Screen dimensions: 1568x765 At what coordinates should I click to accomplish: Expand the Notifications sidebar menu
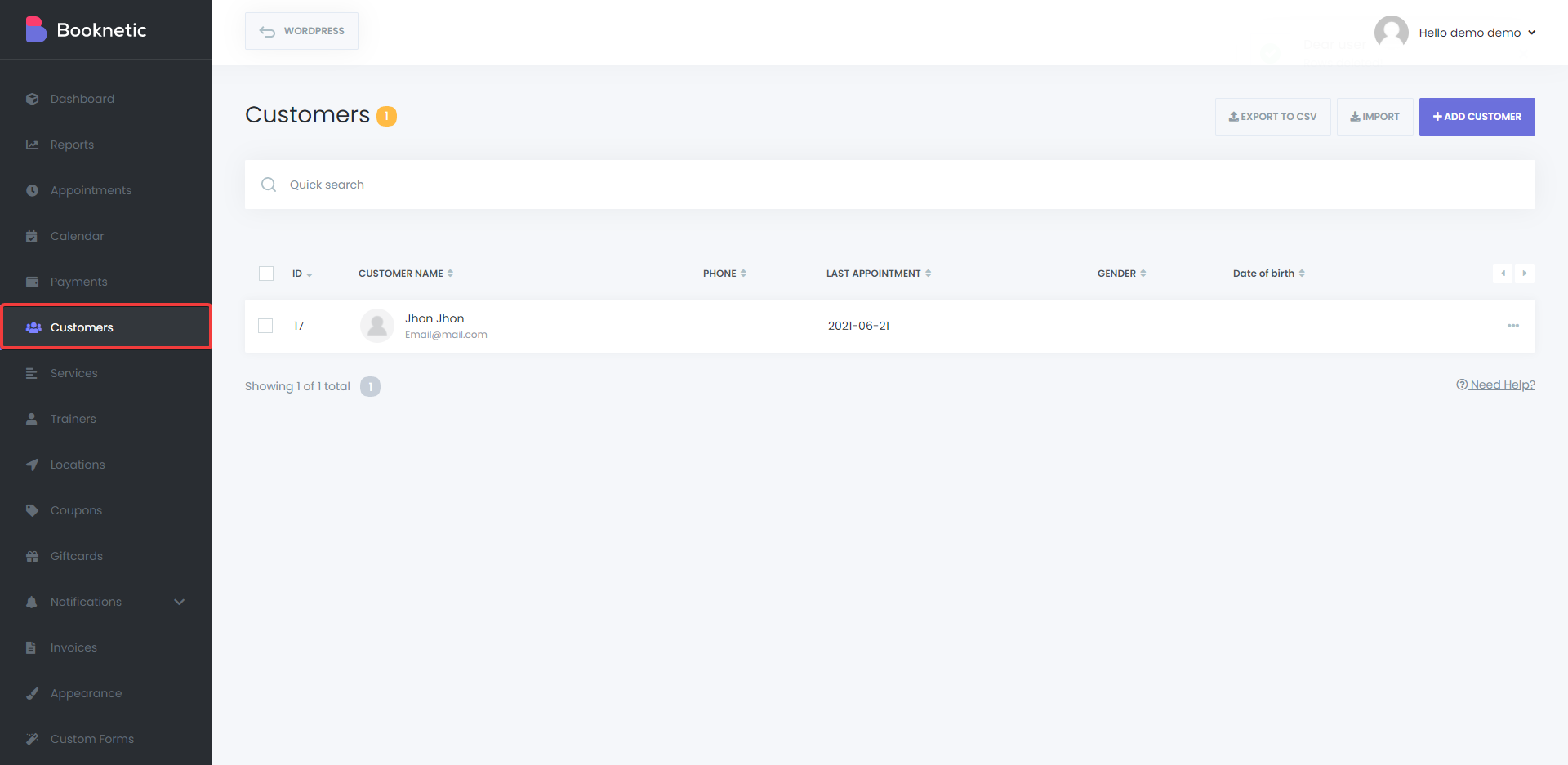coord(179,602)
